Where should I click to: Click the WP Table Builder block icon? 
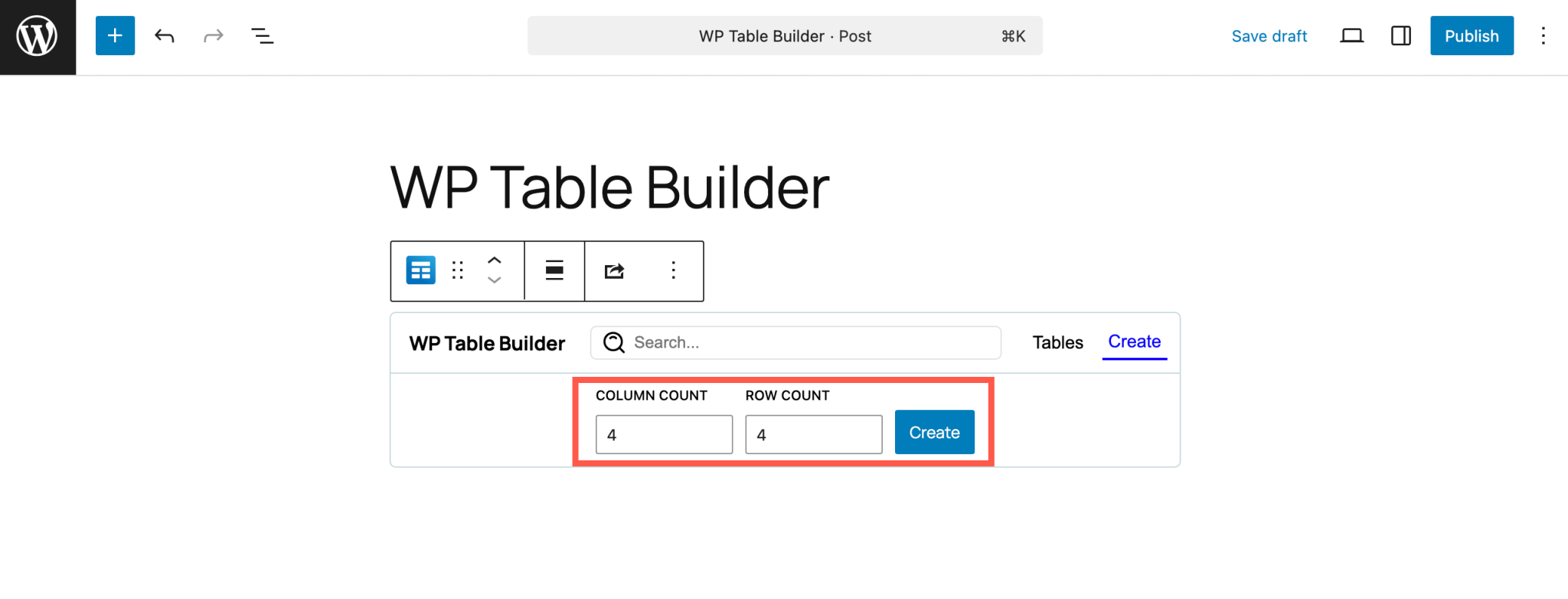(420, 270)
